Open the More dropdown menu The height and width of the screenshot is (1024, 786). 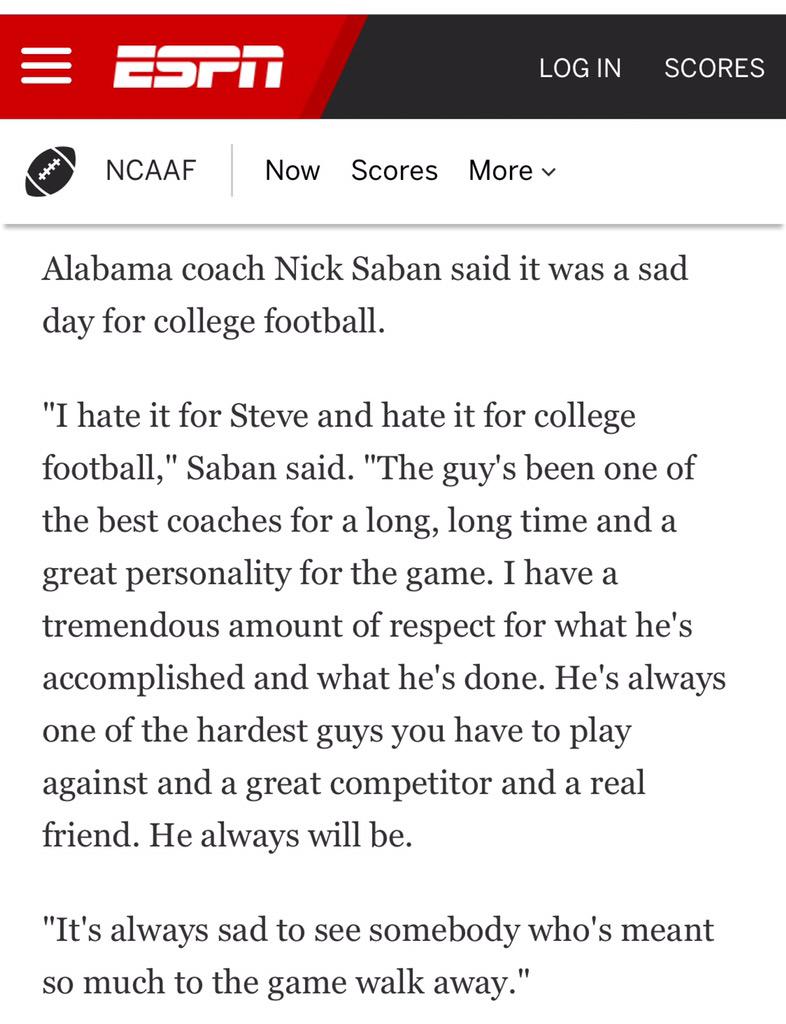point(510,171)
